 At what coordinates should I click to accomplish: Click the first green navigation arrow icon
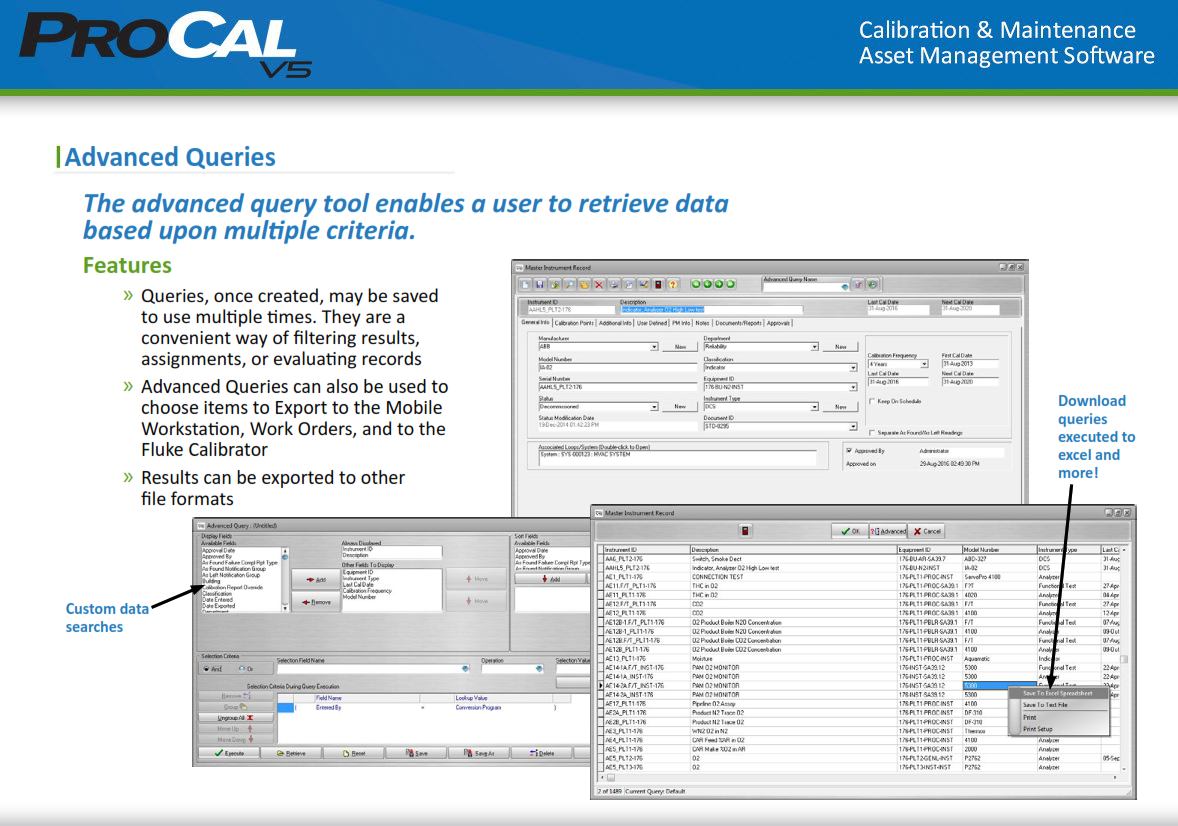coord(695,284)
